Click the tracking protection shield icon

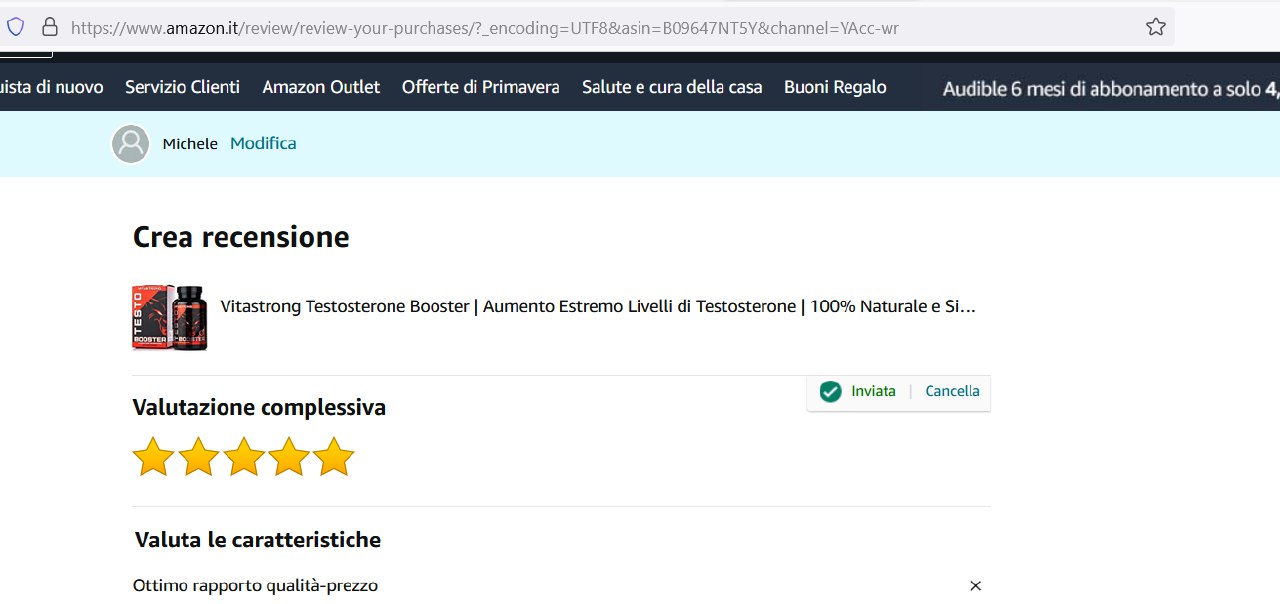tap(15, 27)
